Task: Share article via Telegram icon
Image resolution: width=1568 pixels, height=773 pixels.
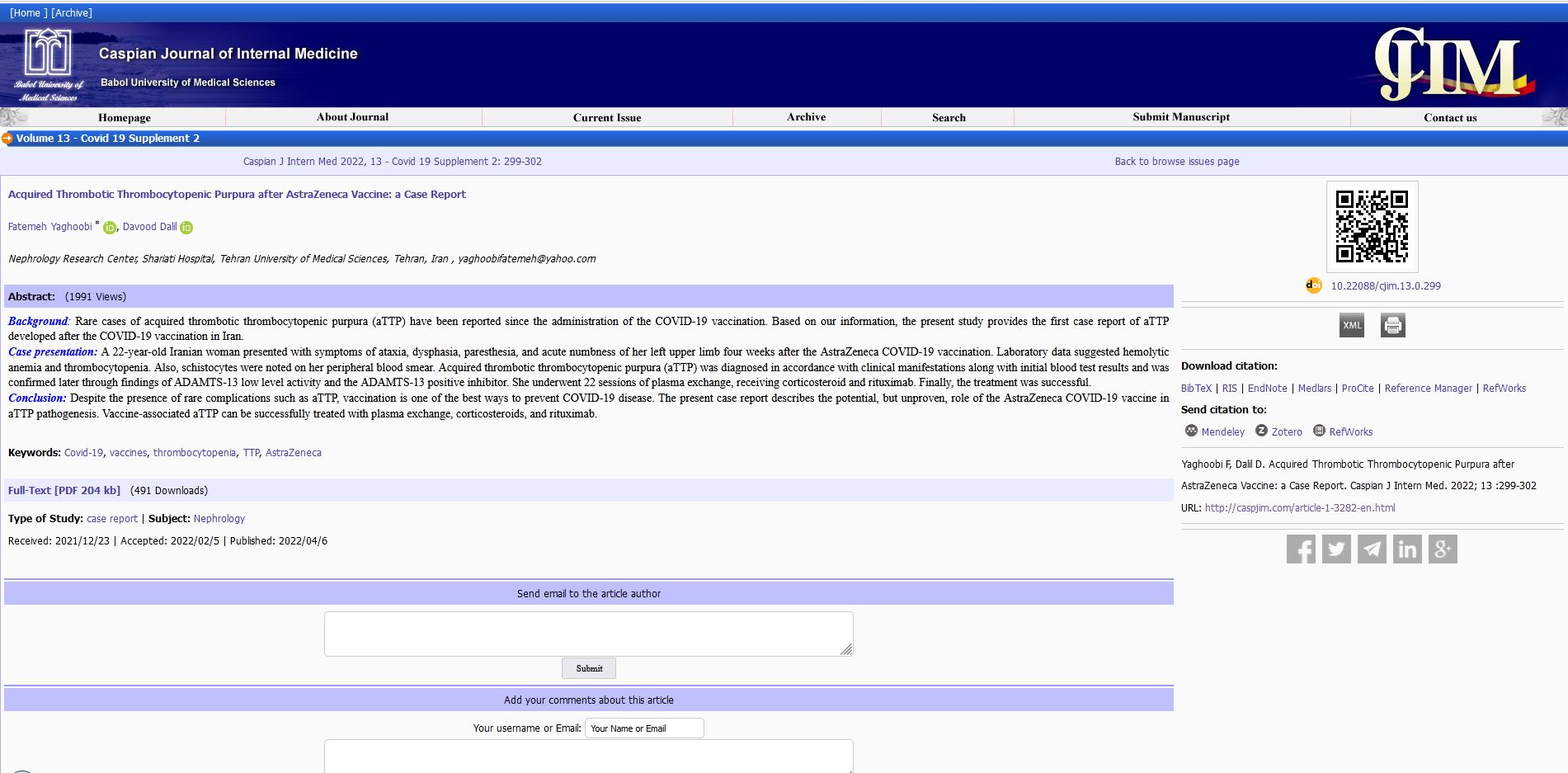Action: (x=1372, y=549)
